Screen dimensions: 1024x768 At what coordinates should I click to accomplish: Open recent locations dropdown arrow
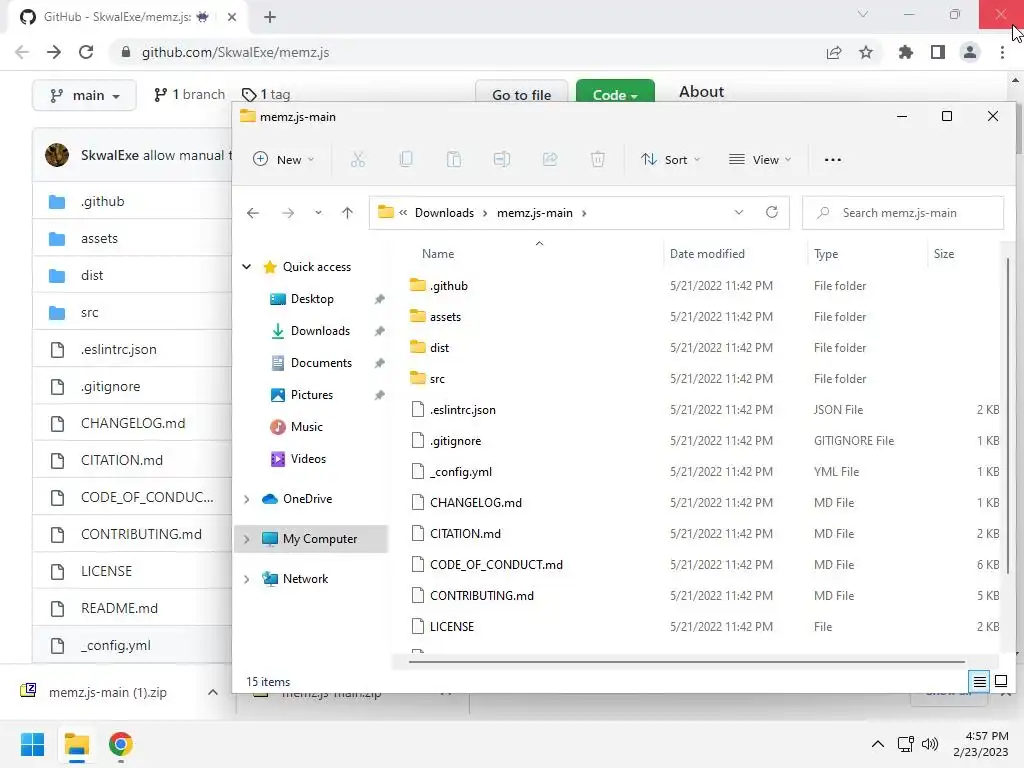click(318, 213)
